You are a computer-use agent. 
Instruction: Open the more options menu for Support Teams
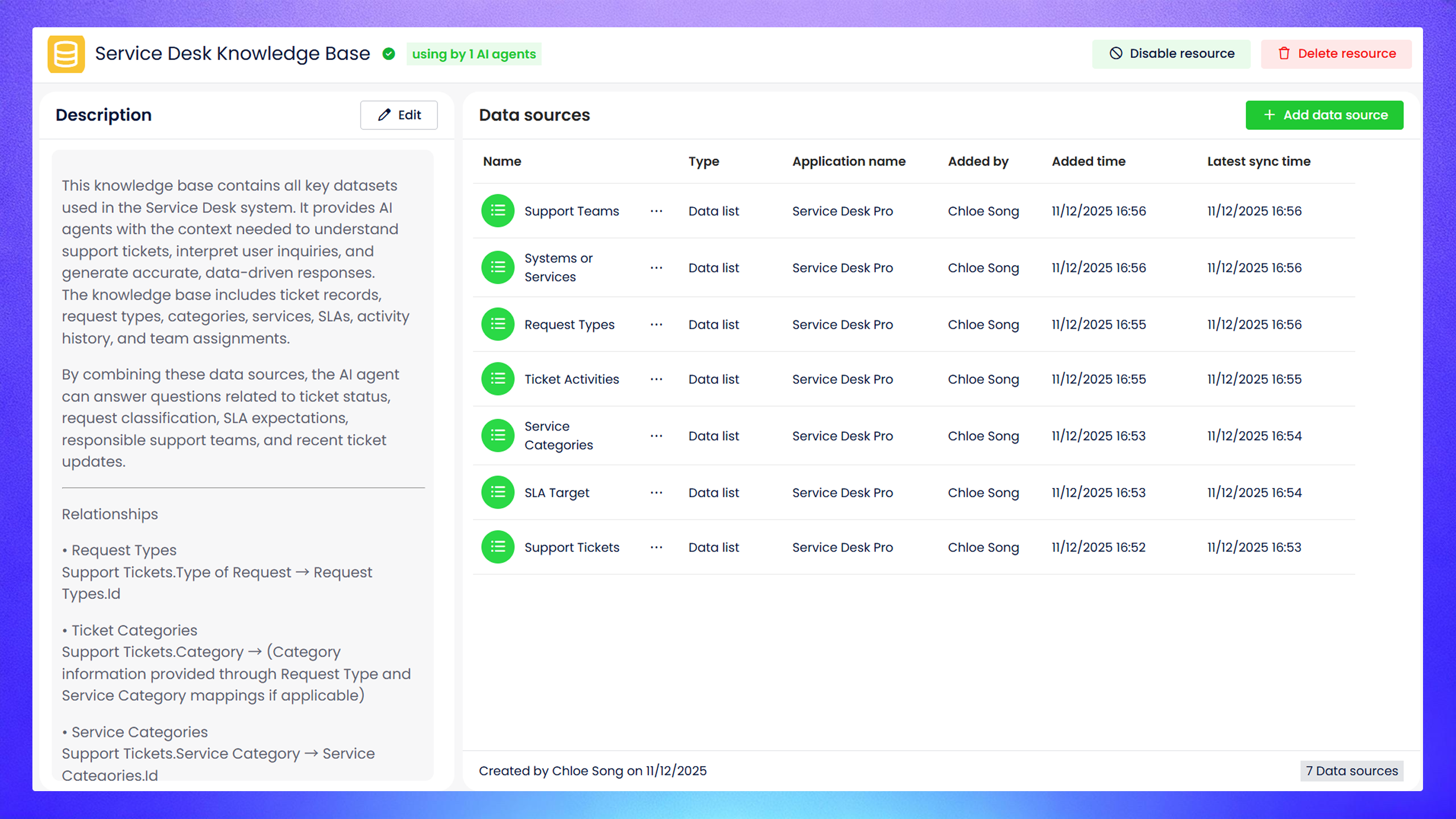[x=656, y=211]
